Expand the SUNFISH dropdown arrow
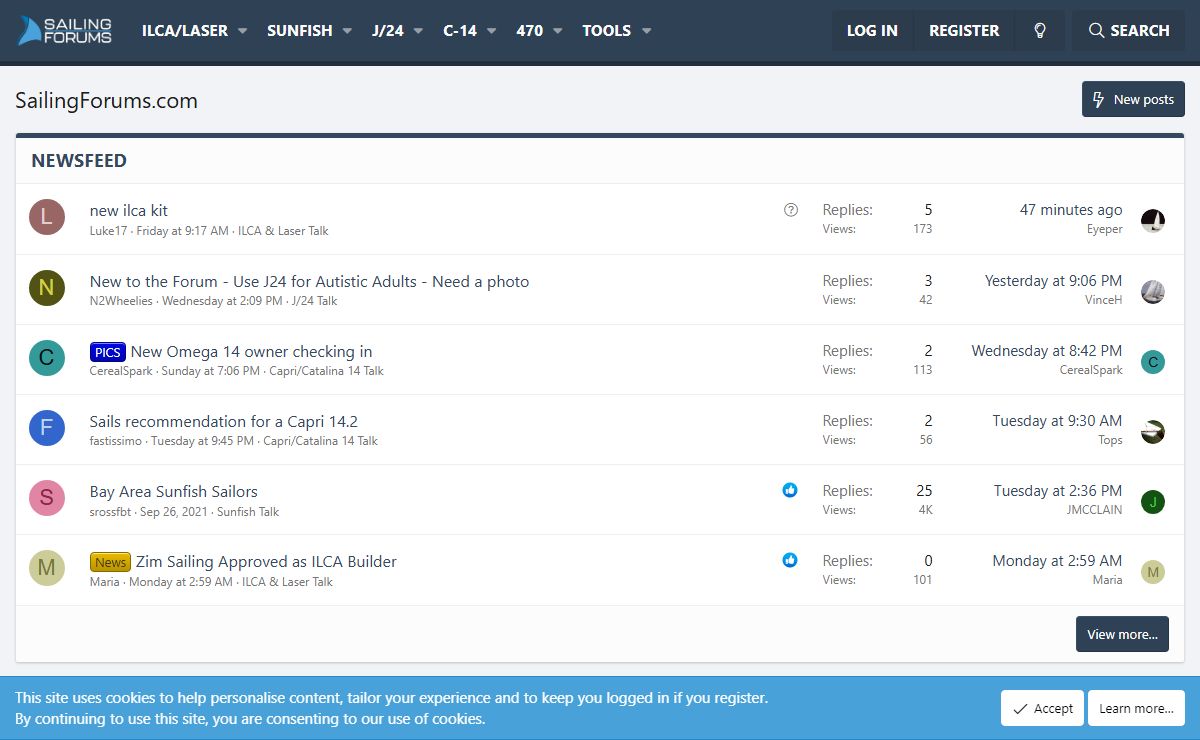Image resolution: width=1200 pixels, height=740 pixels. (347, 31)
